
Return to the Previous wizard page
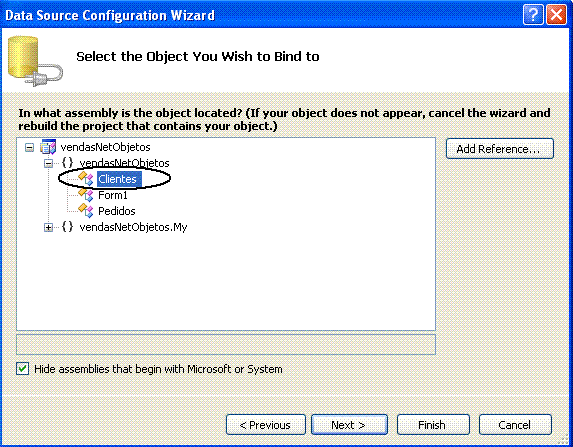(x=266, y=425)
